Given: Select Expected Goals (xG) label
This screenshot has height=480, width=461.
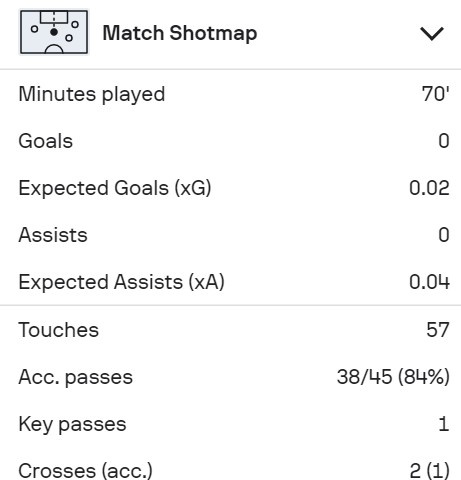Looking at the screenshot, I should pos(115,188).
